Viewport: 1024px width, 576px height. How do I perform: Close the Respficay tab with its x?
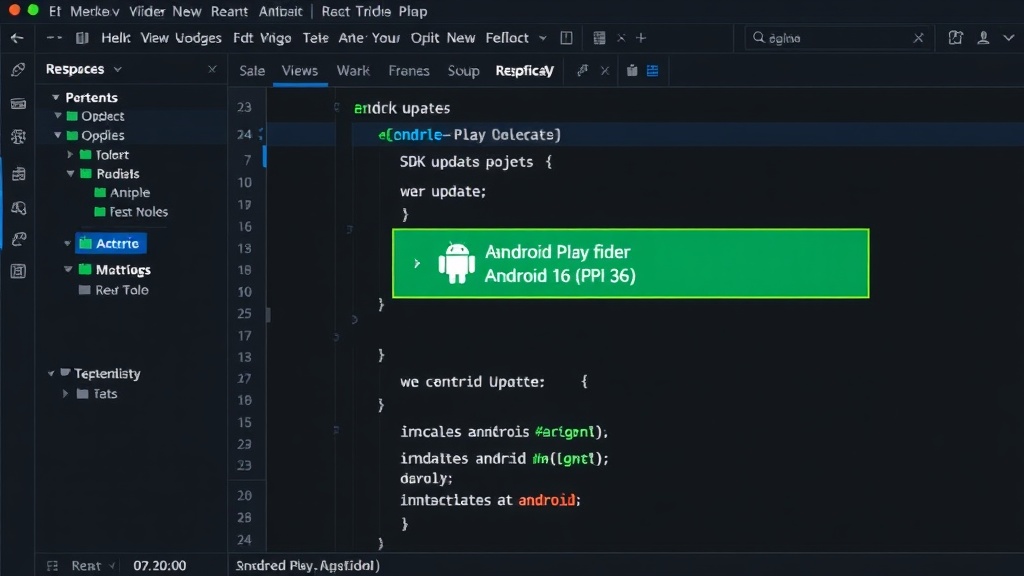(605, 71)
